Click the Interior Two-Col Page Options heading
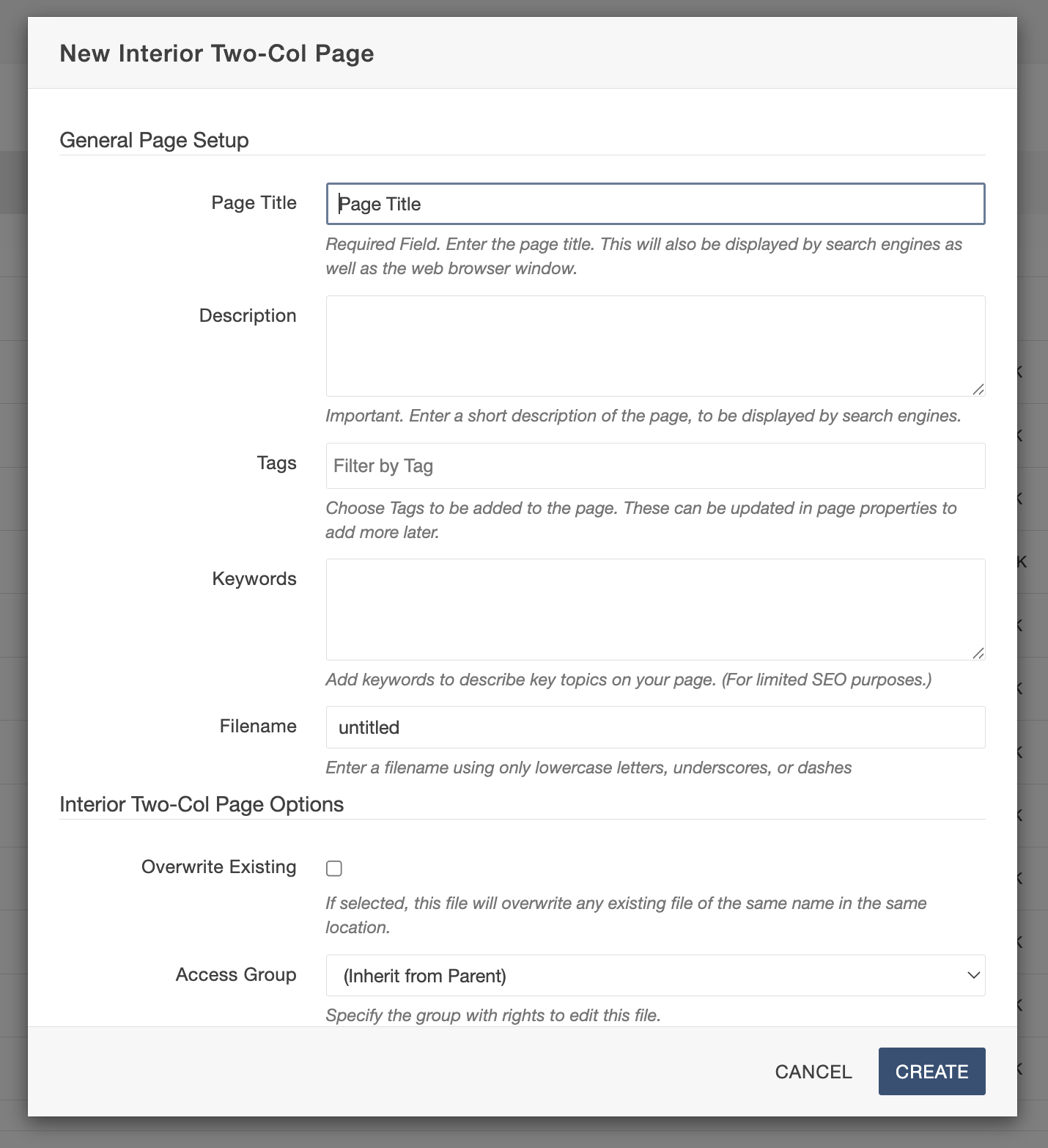 tap(202, 805)
